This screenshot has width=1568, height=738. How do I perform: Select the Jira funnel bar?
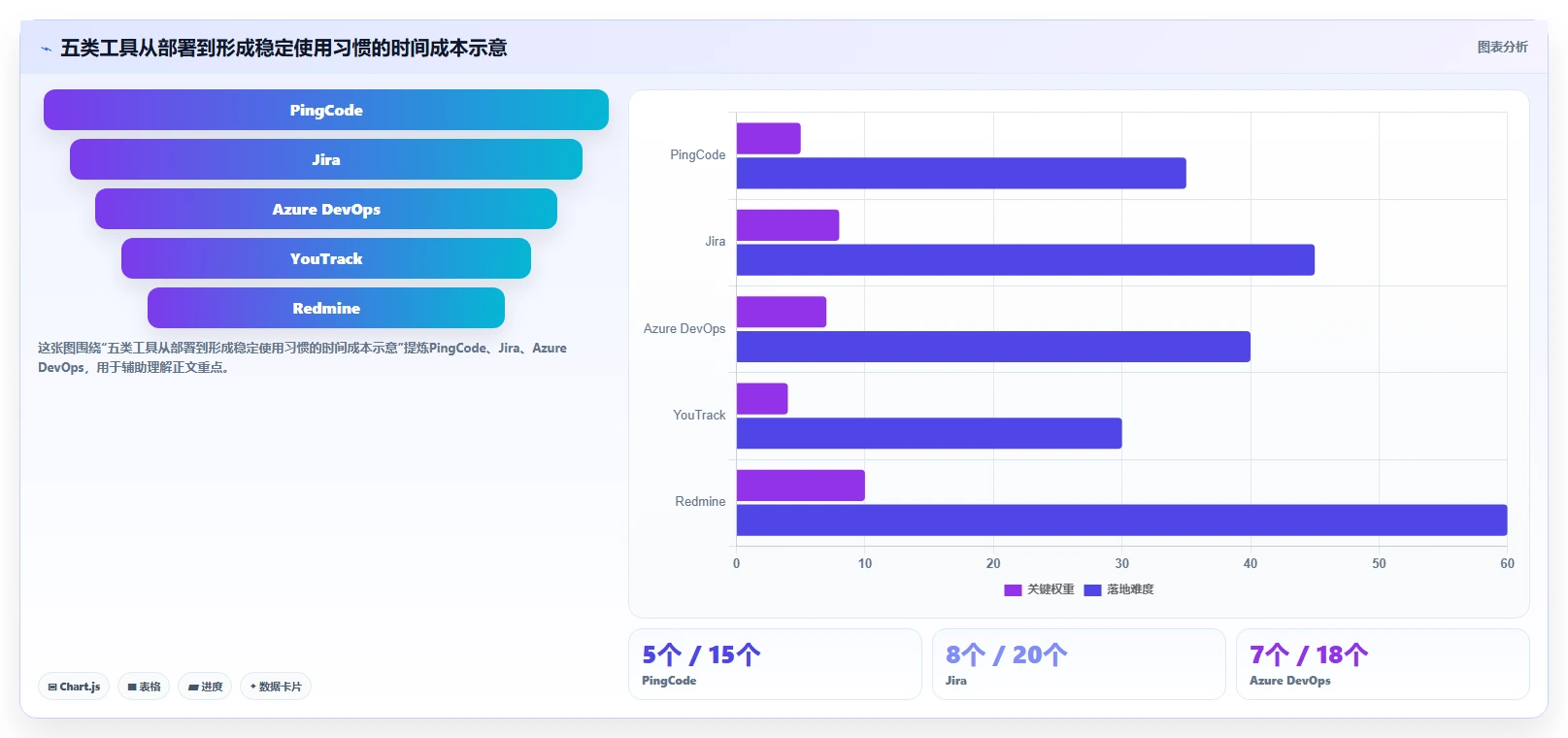coord(326,159)
